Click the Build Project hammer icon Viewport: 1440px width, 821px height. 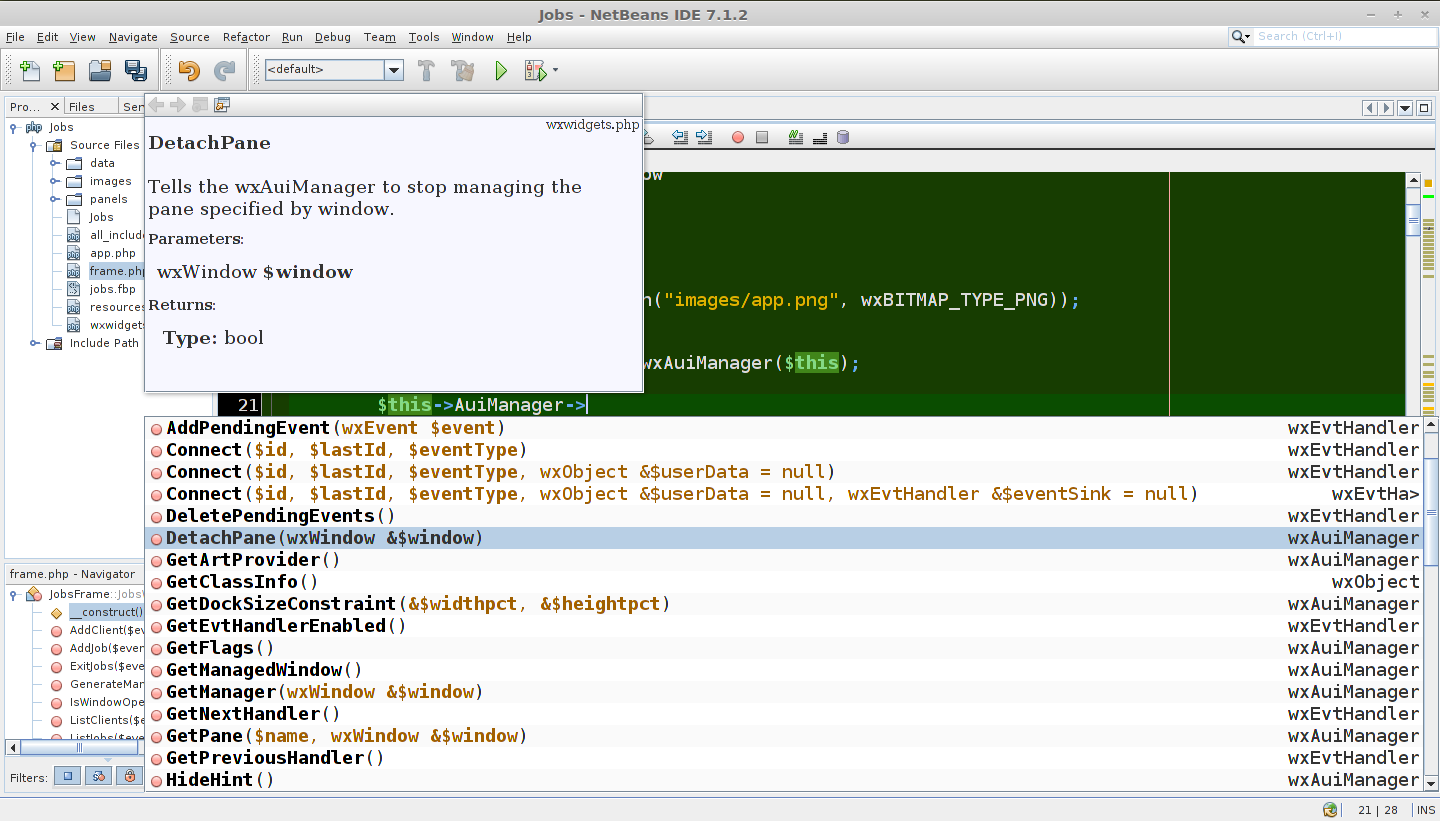[x=426, y=70]
